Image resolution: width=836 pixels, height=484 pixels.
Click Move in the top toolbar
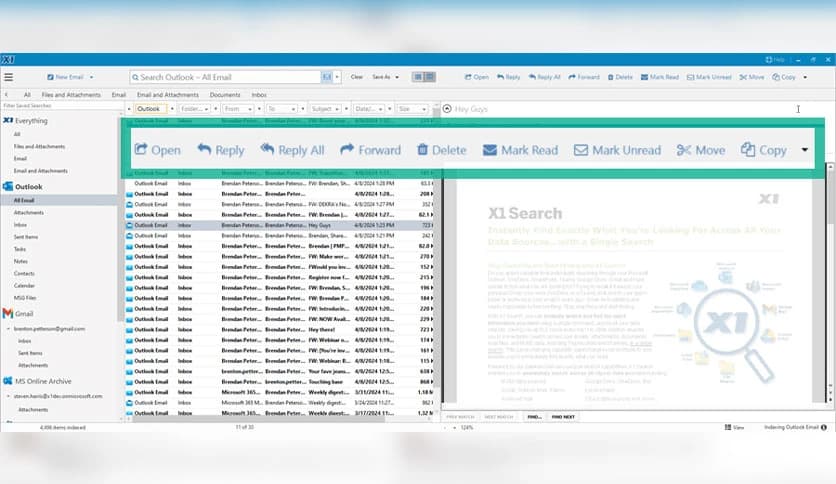pos(752,77)
